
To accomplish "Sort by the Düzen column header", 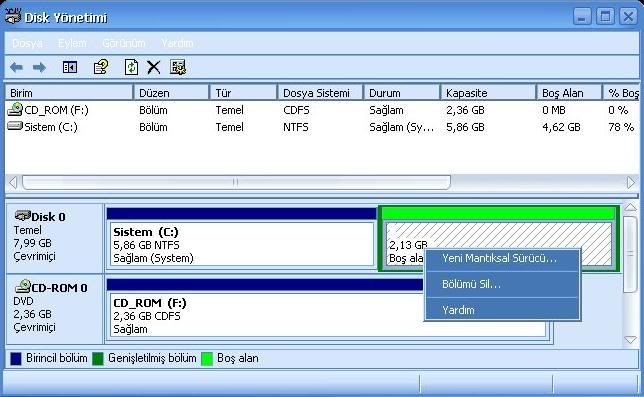I will 171,93.
